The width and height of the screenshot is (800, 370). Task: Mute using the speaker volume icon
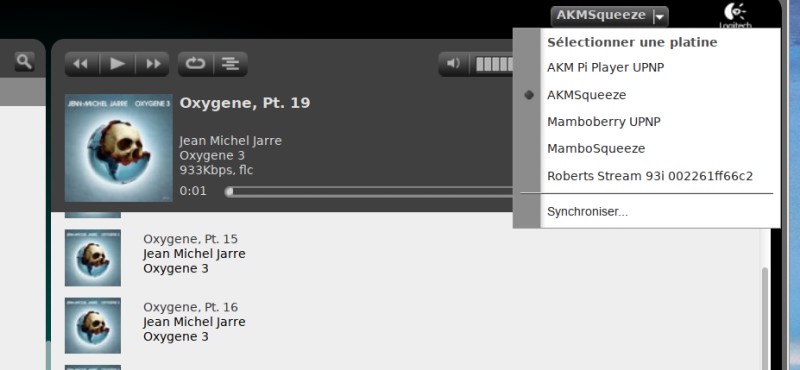point(453,64)
